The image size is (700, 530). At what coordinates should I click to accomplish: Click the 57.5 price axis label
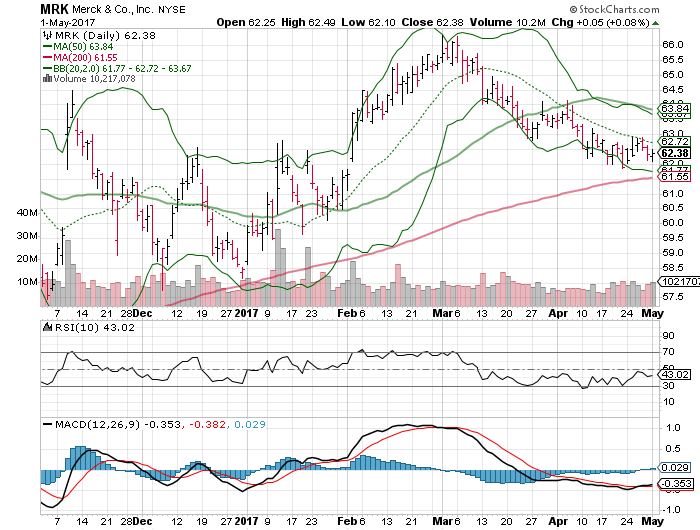tap(673, 296)
